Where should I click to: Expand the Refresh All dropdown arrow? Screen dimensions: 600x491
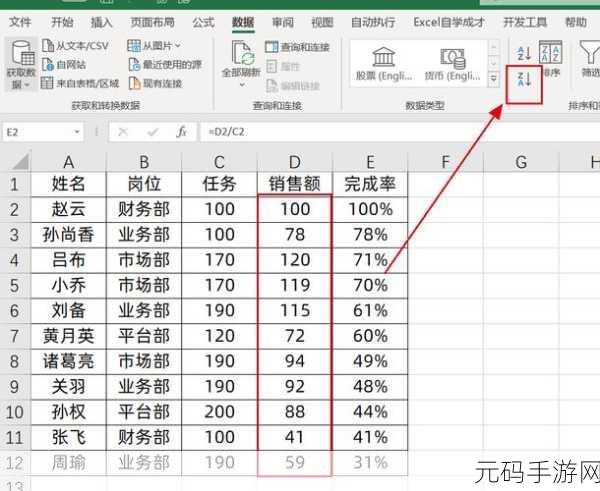242,84
